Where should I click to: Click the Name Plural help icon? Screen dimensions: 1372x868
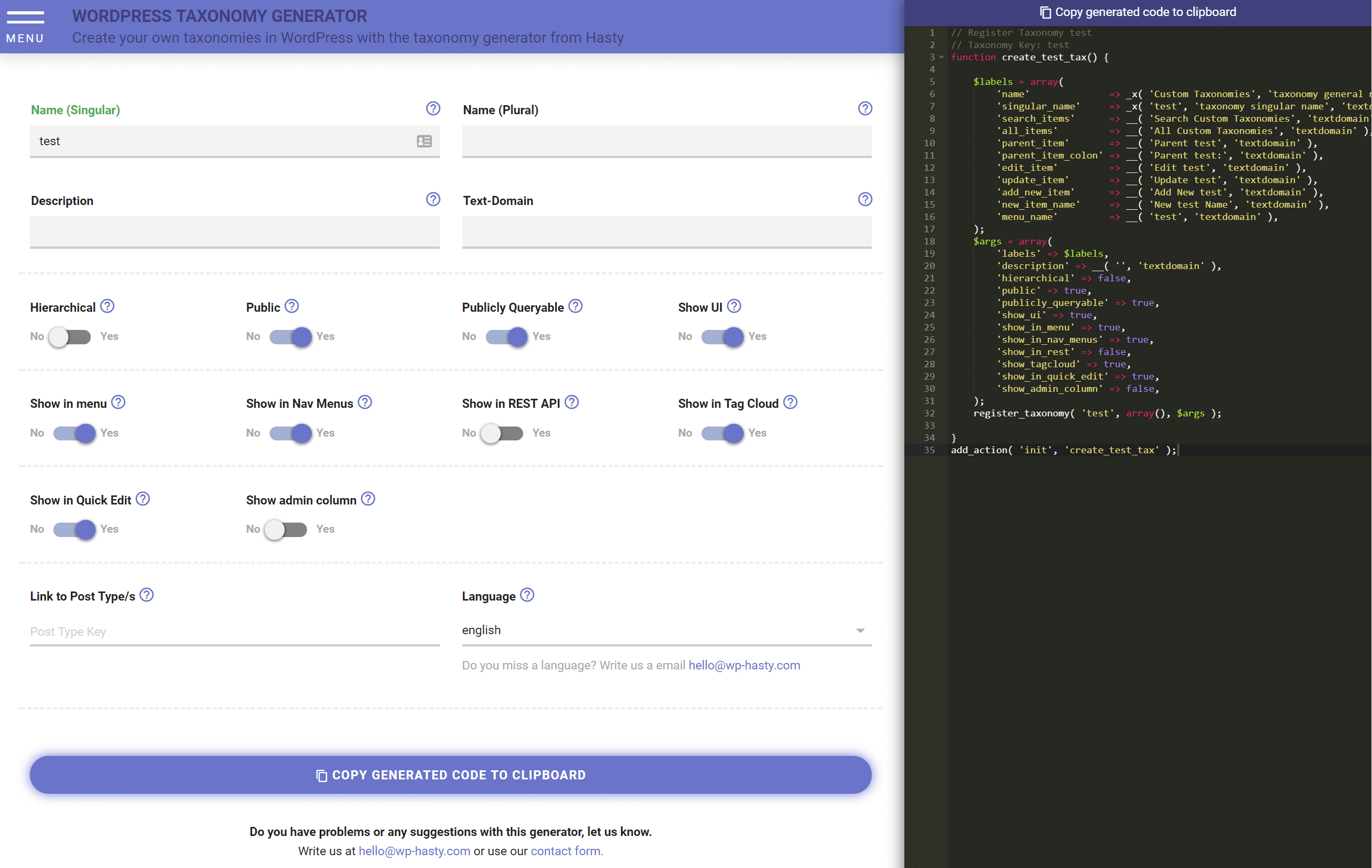pyautogui.click(x=865, y=110)
